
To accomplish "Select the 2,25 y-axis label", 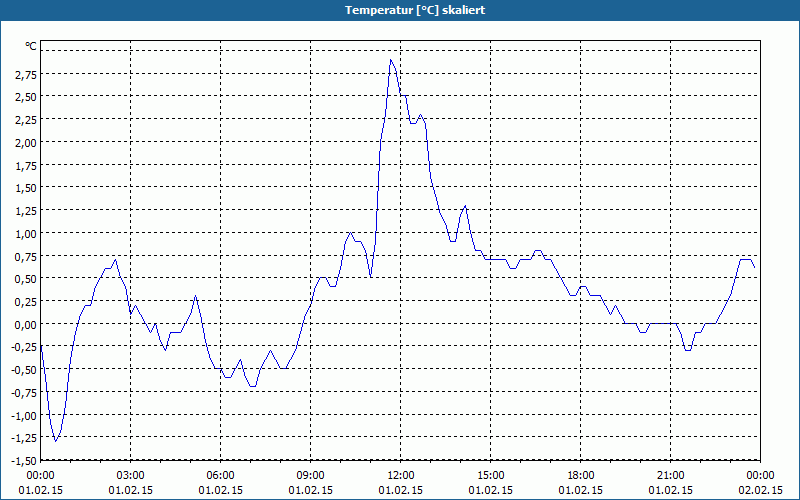I will click(x=27, y=120).
